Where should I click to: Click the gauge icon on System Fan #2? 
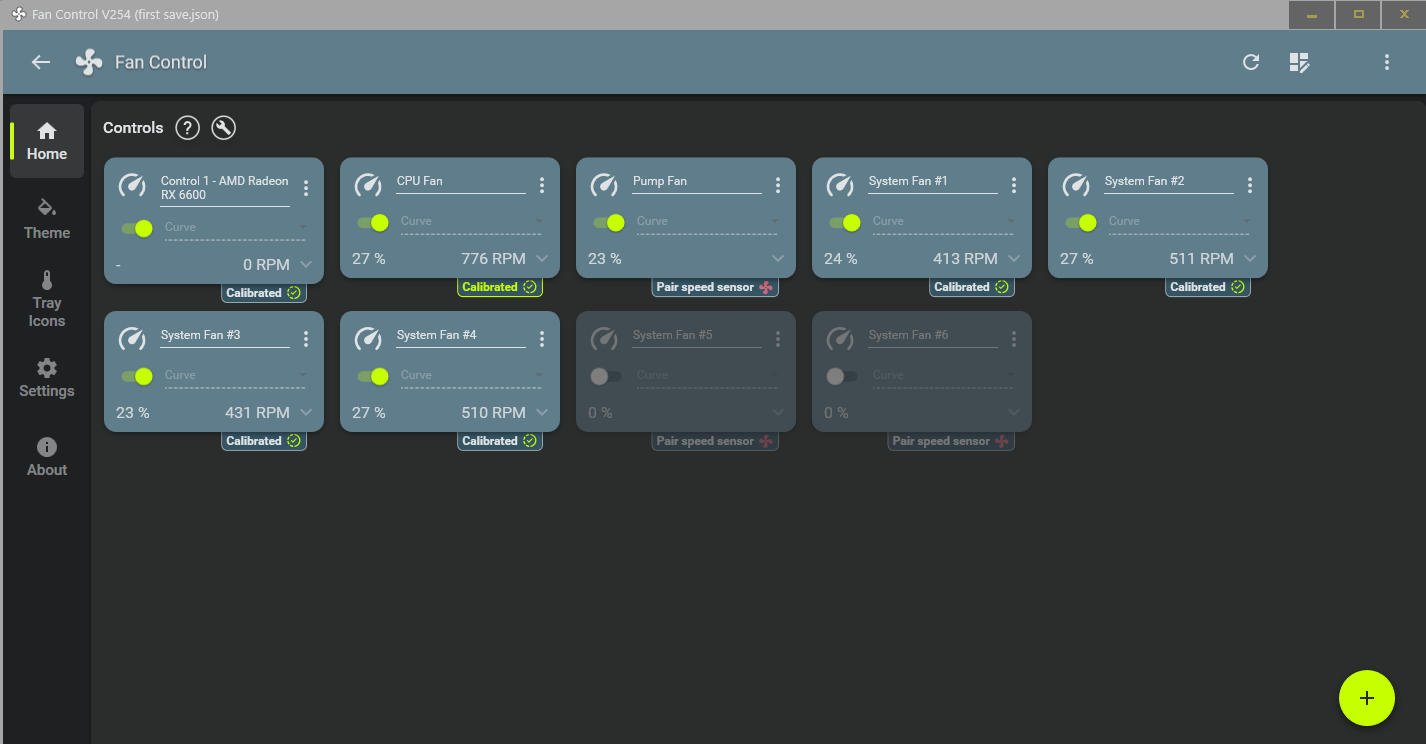(x=1076, y=185)
